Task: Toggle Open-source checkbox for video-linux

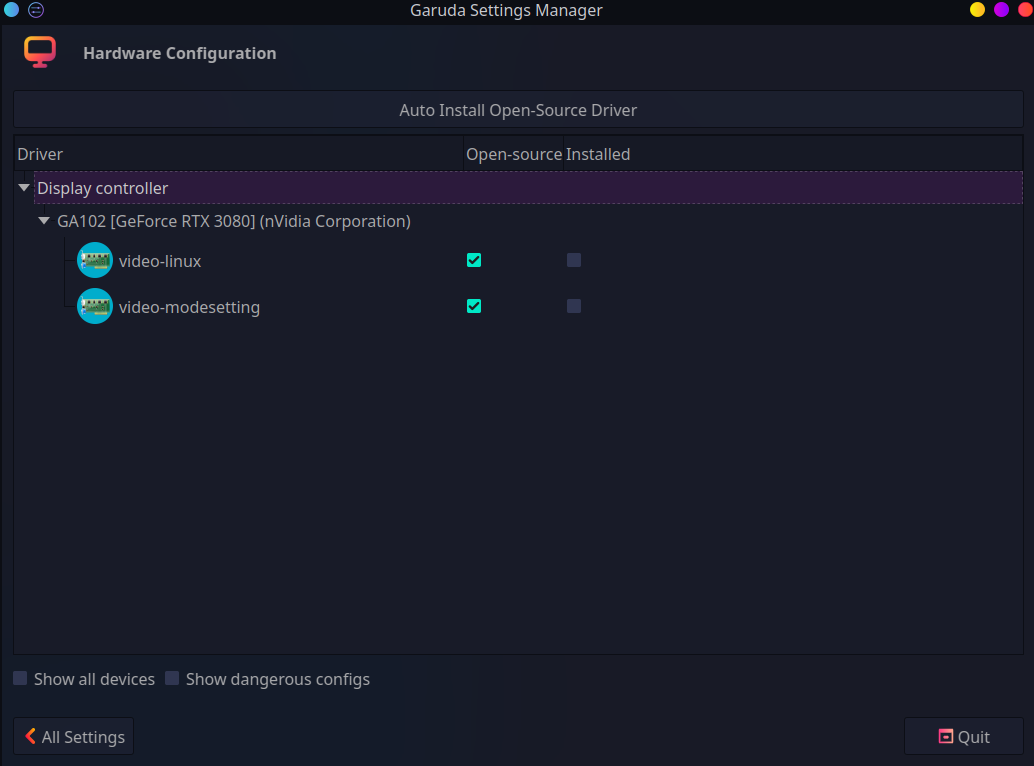Action: pos(474,260)
